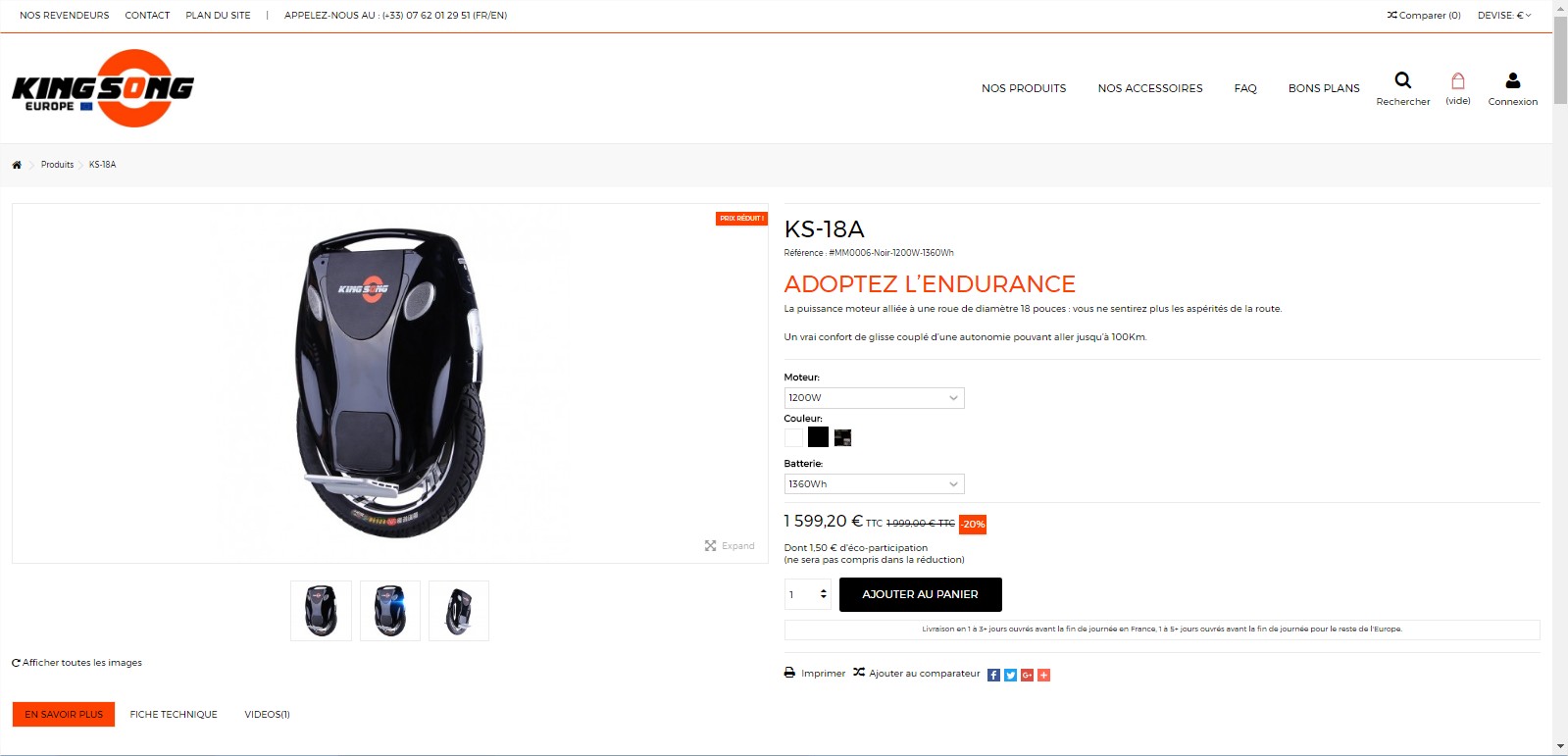1568x756 pixels.
Task: Open the Moteur 1200W dropdown
Action: (874, 398)
